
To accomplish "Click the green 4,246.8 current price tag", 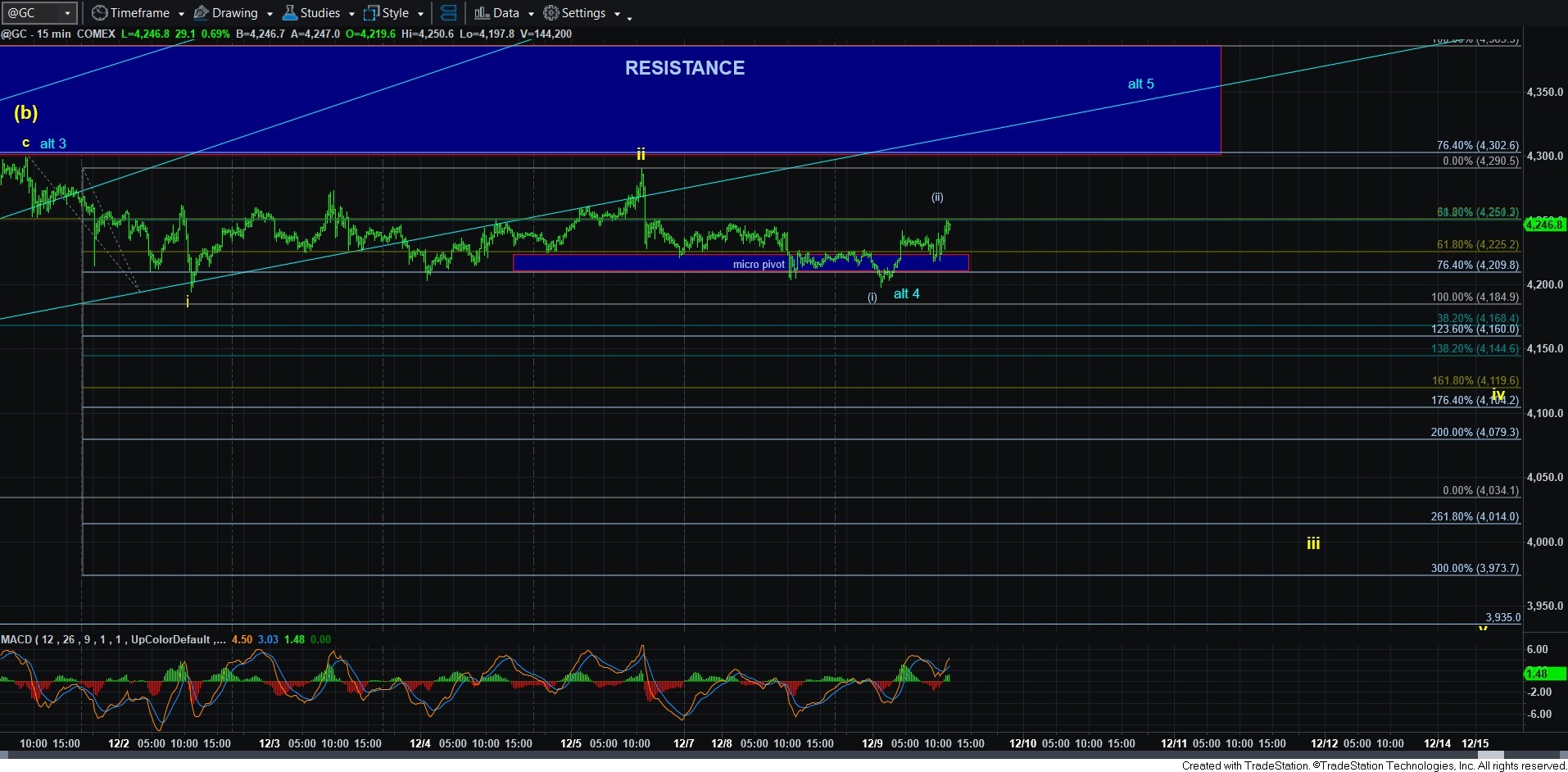I will coord(1544,224).
